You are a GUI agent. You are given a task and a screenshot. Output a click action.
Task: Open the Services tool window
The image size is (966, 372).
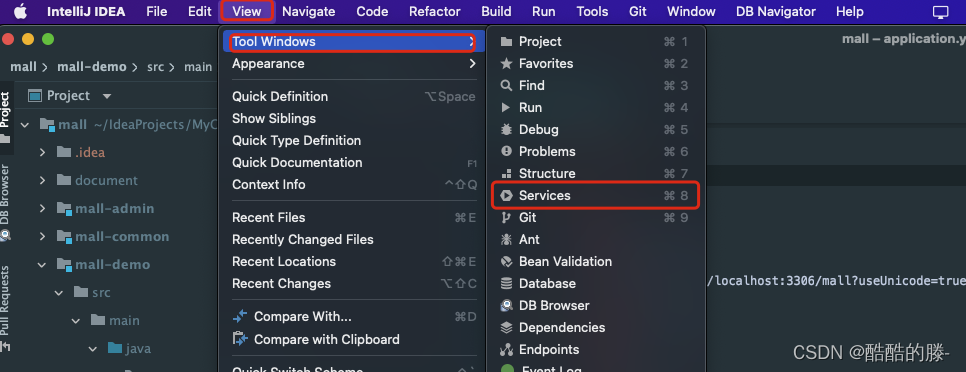tap(596, 195)
